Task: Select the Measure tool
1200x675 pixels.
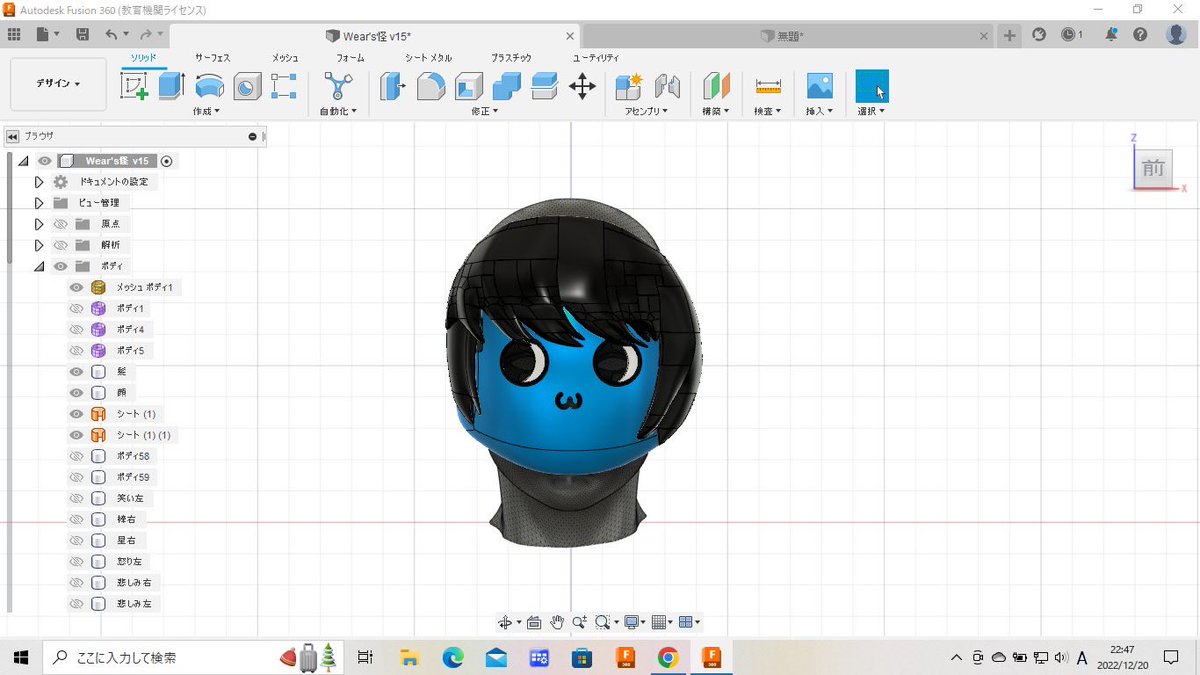Action: 768,87
